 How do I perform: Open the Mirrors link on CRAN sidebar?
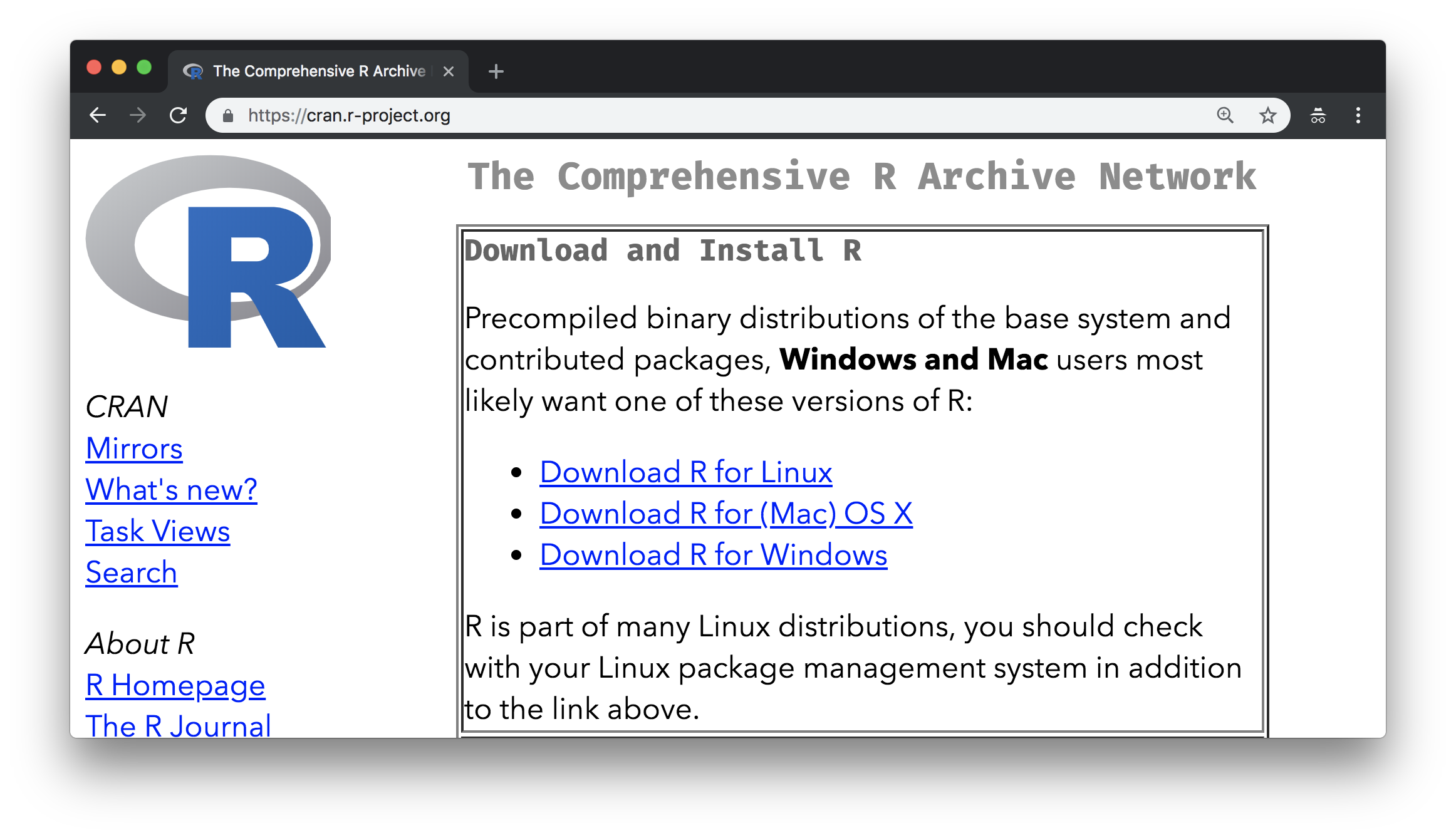[x=133, y=447]
